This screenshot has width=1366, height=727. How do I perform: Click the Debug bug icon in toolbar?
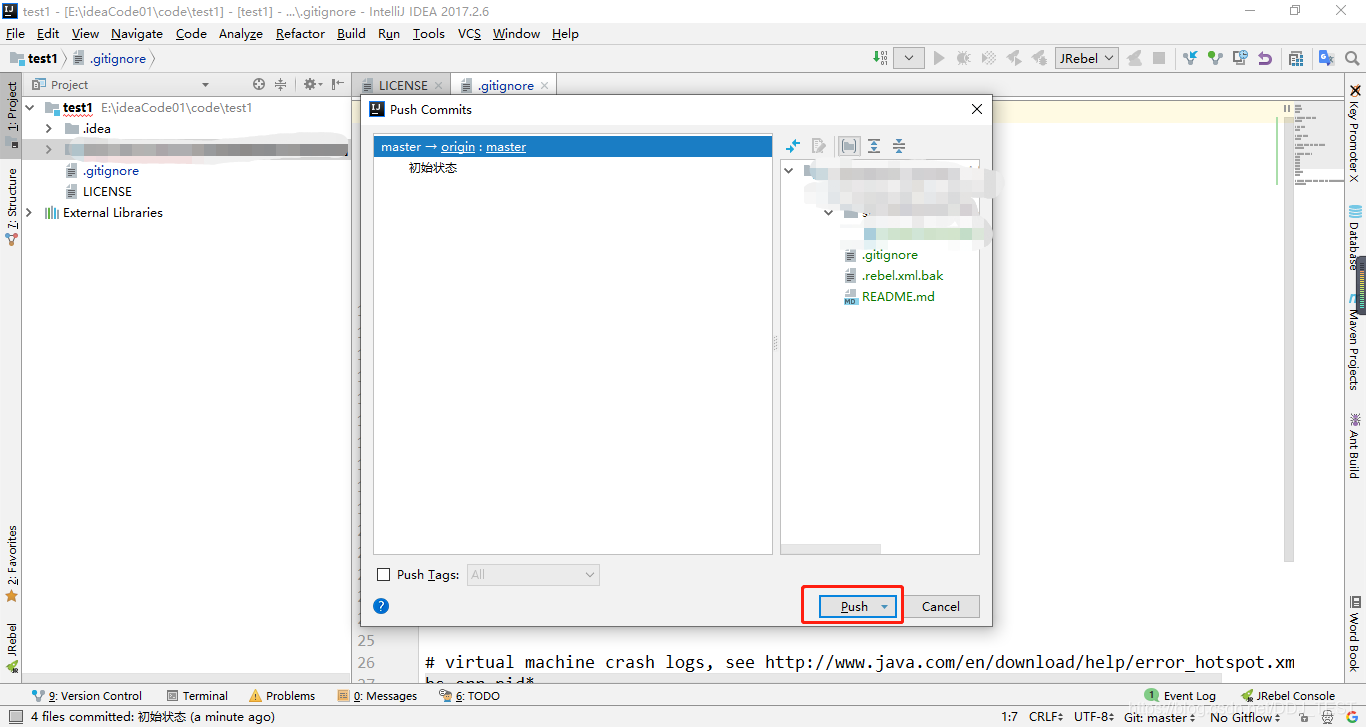pyautogui.click(x=964, y=58)
